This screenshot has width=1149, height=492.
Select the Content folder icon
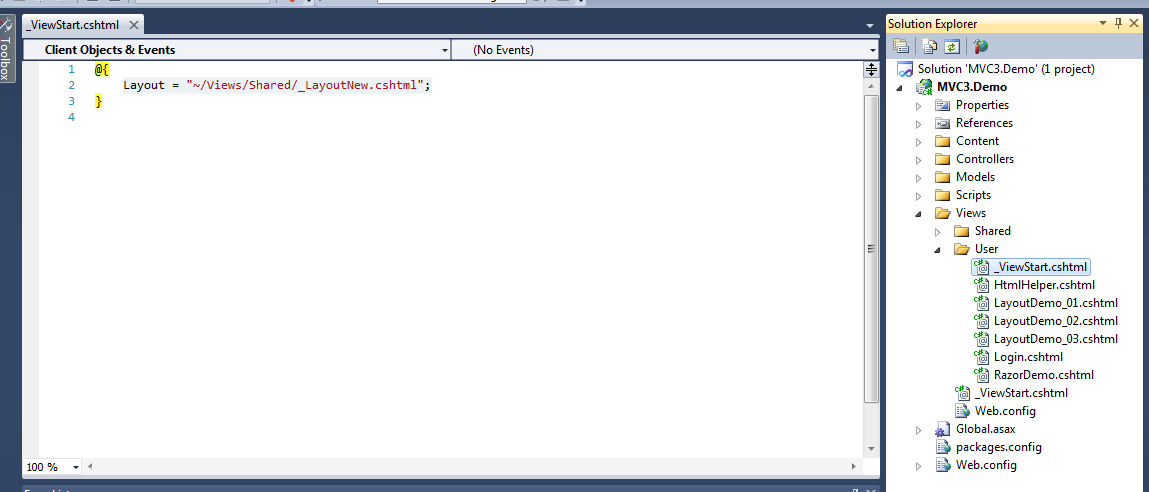click(x=942, y=142)
